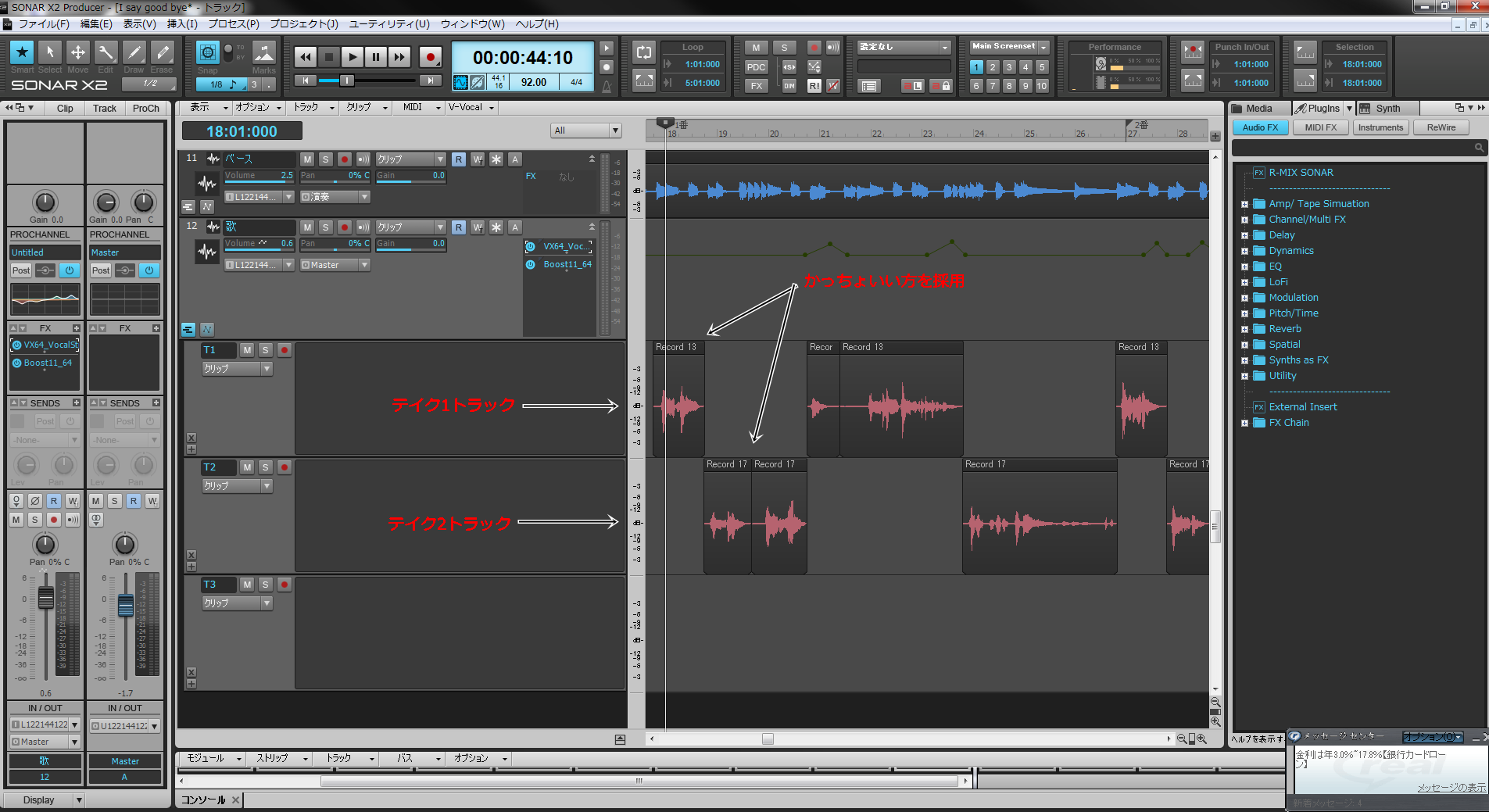Expand the Dynamics plugin folder
1489x812 pixels.
point(1244,251)
